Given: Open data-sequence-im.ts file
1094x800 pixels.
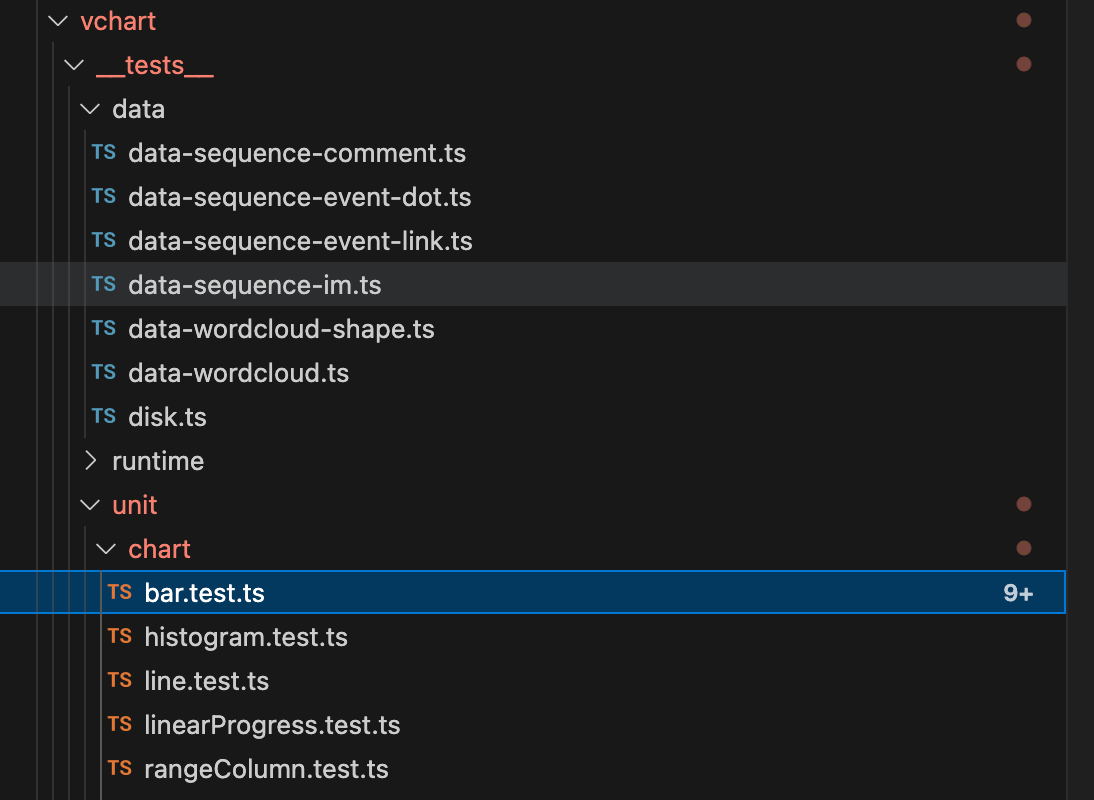Looking at the screenshot, I should [533, 285].
